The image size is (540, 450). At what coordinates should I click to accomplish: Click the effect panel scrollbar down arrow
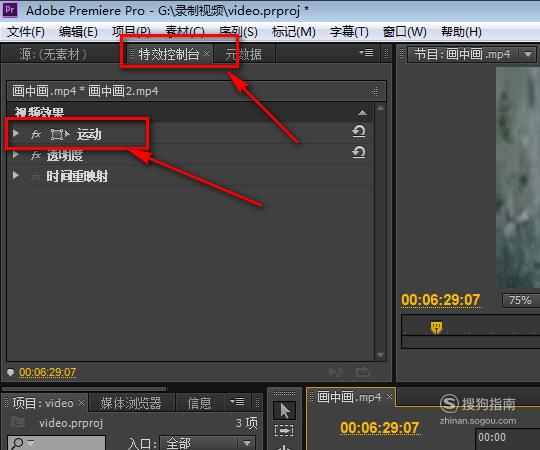point(380,355)
